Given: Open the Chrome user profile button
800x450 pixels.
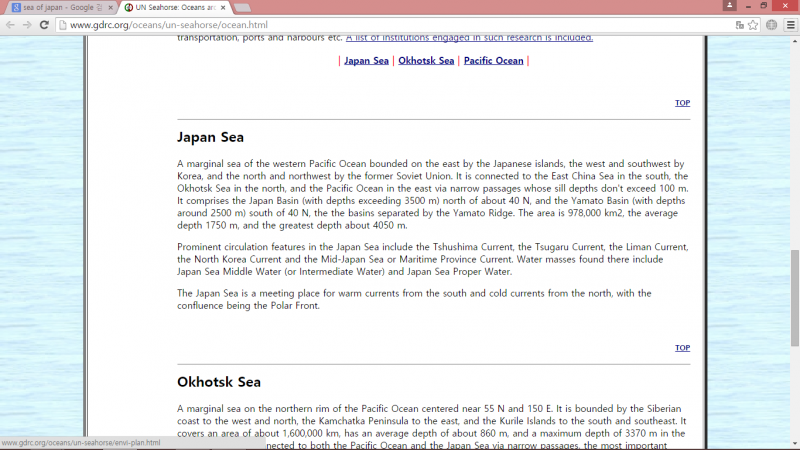Looking at the screenshot, I should click(x=730, y=6).
